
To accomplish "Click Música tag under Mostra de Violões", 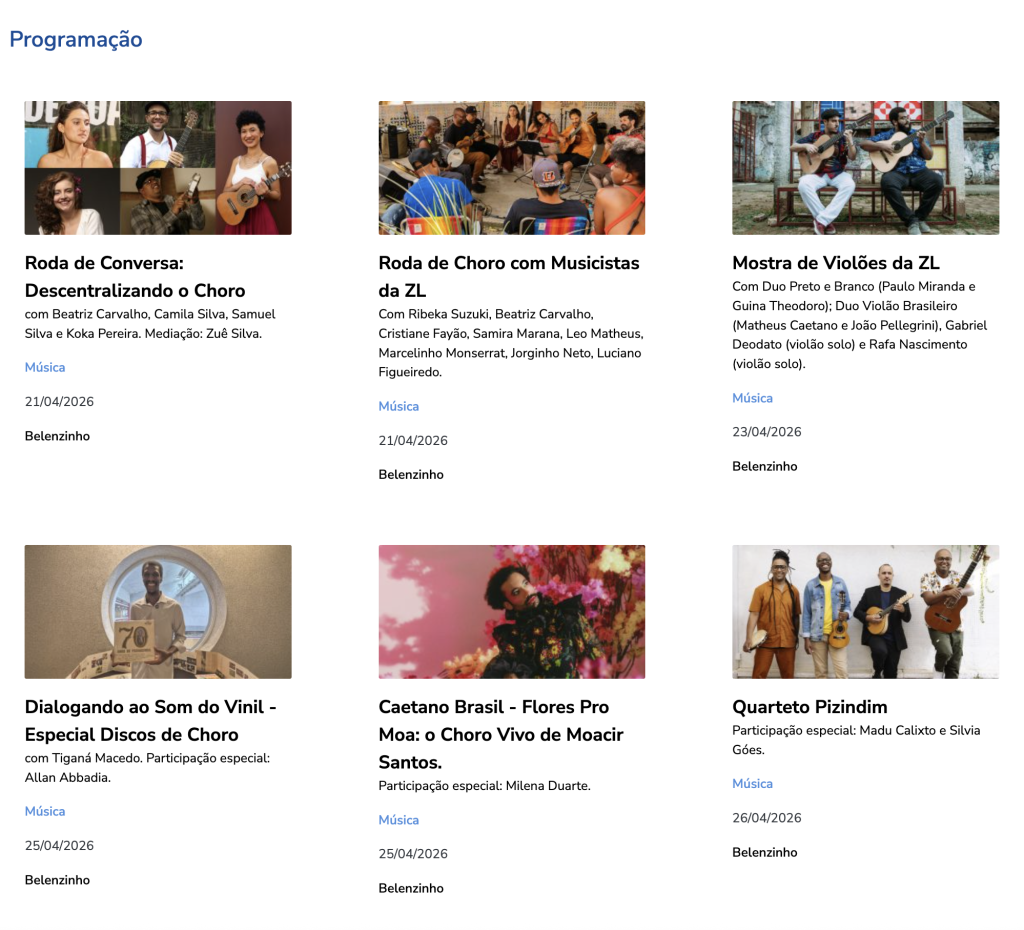I will [752, 398].
